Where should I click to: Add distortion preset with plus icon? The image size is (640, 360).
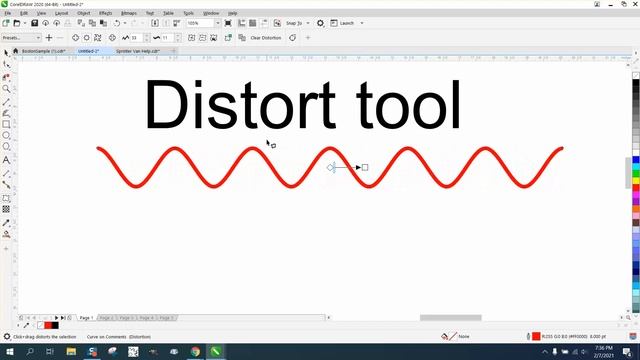49,38
